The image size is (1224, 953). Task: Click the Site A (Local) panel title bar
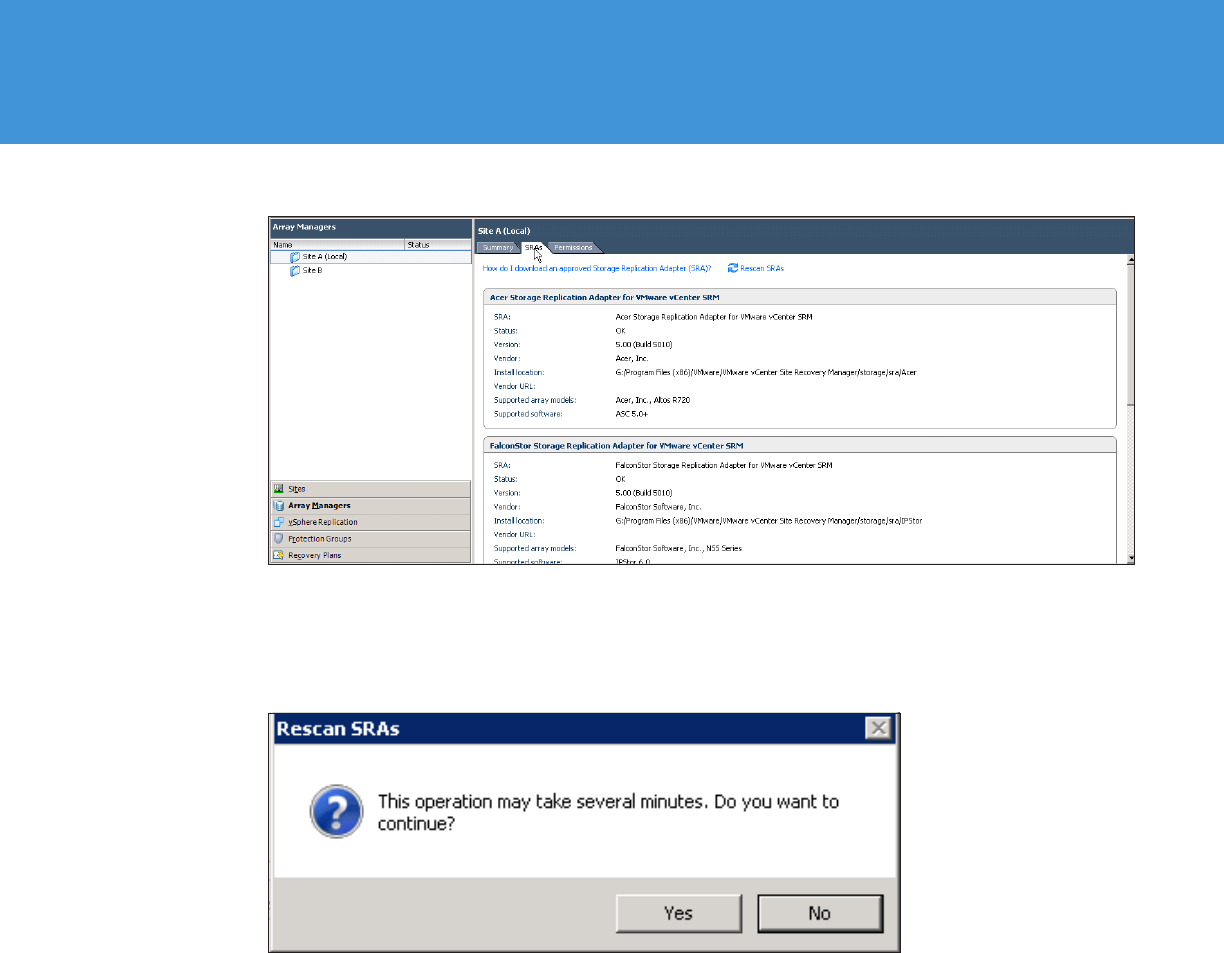(x=804, y=230)
